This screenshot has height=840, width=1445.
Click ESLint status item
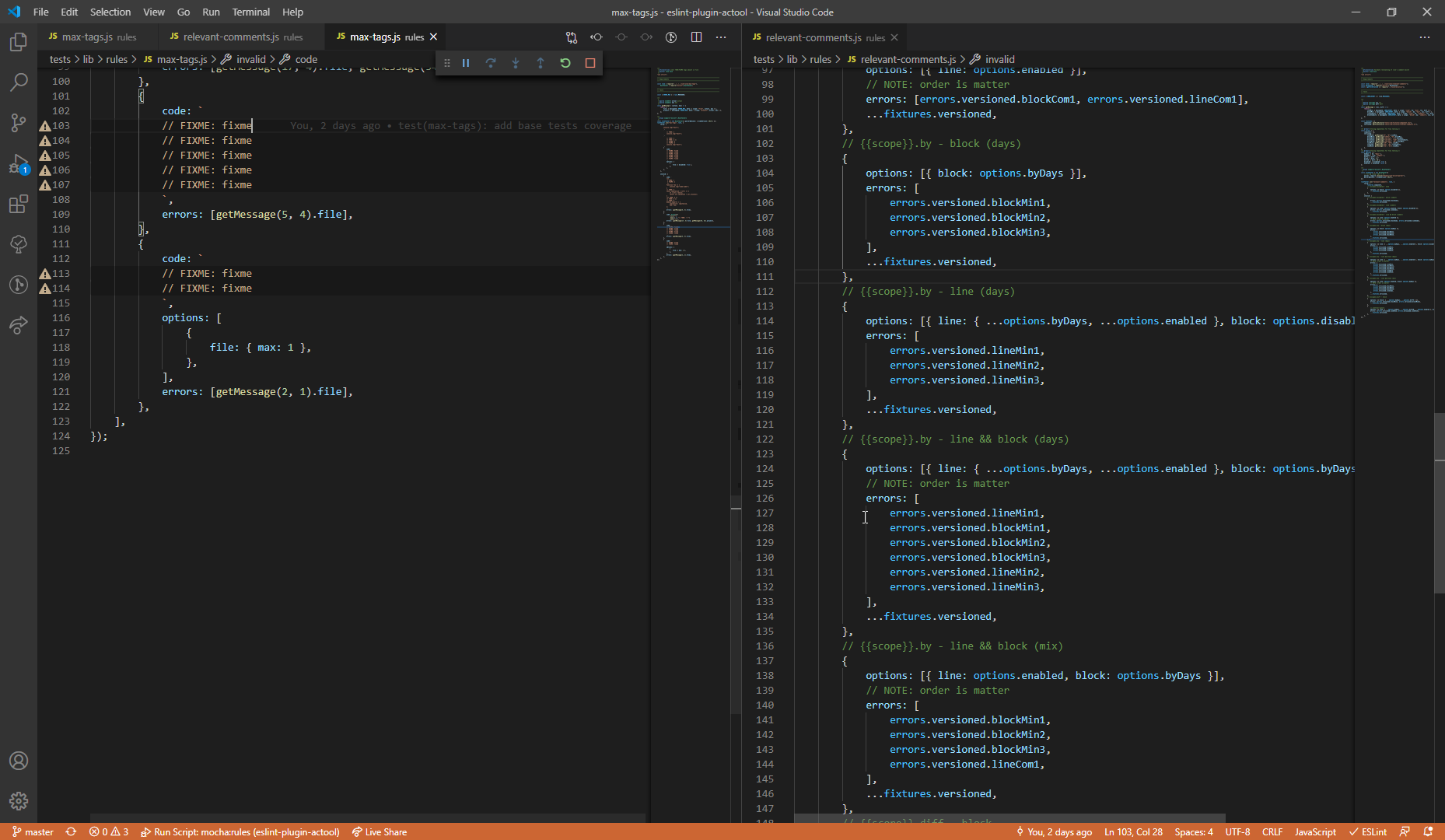(x=1368, y=831)
